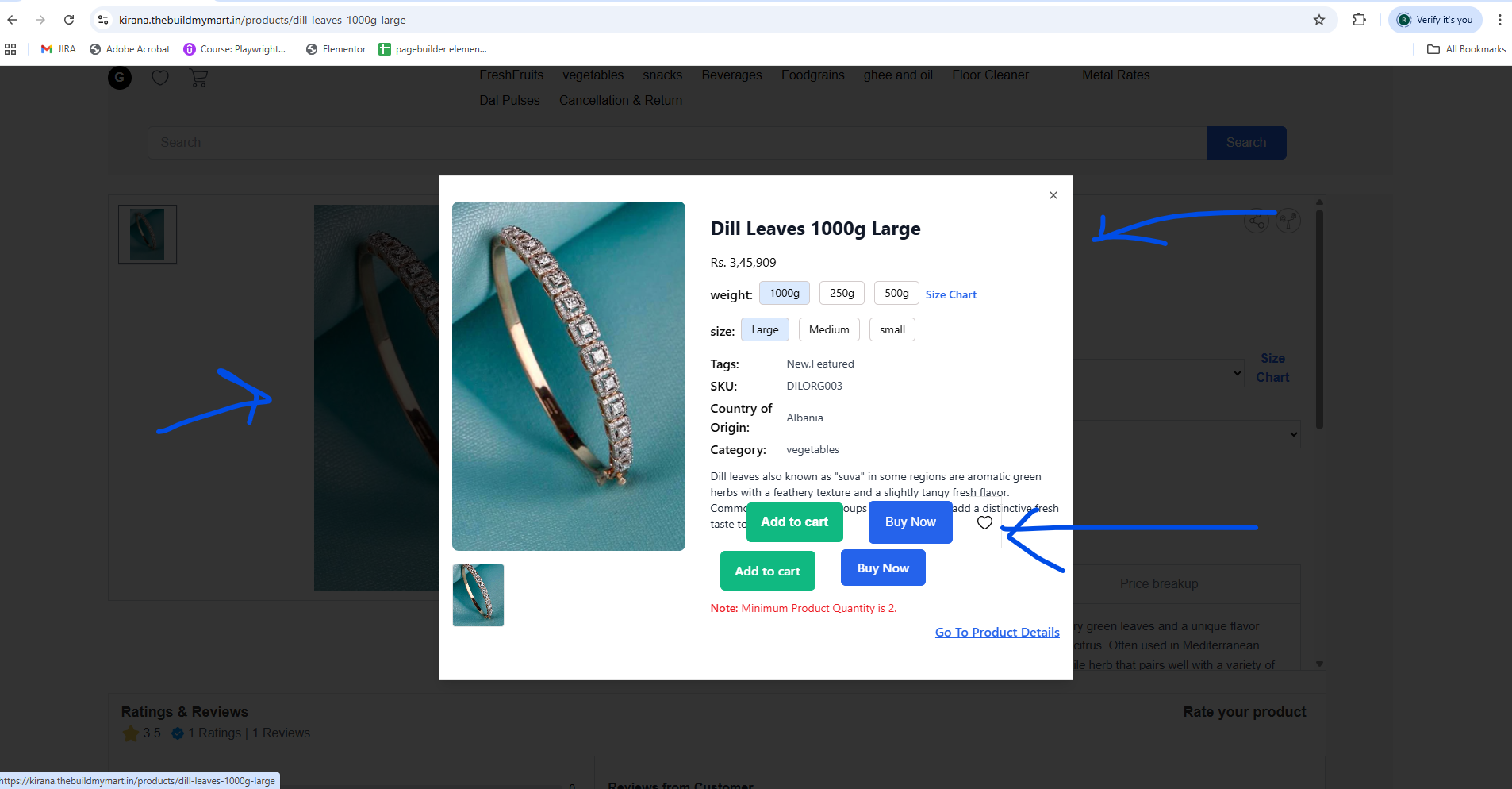Reload the current page
Screen dimensions: 1512x789
pyautogui.click(x=69, y=20)
